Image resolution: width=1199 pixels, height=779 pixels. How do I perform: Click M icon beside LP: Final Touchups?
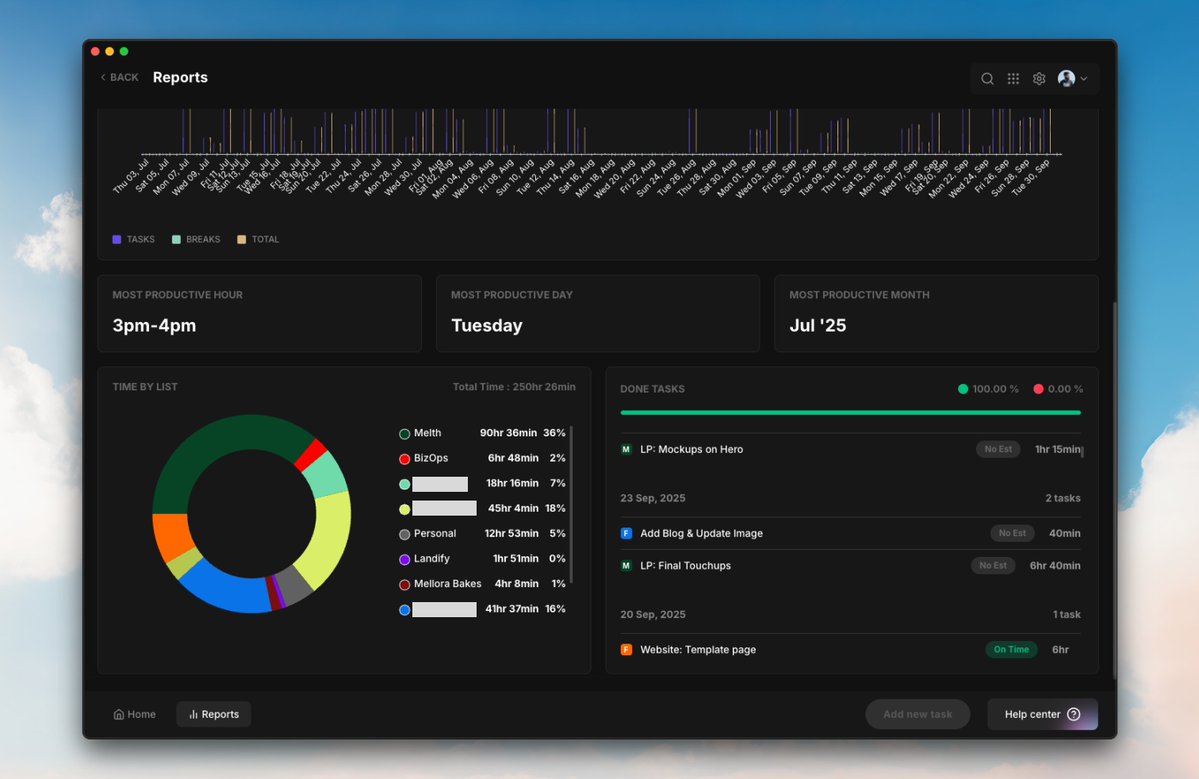point(626,566)
